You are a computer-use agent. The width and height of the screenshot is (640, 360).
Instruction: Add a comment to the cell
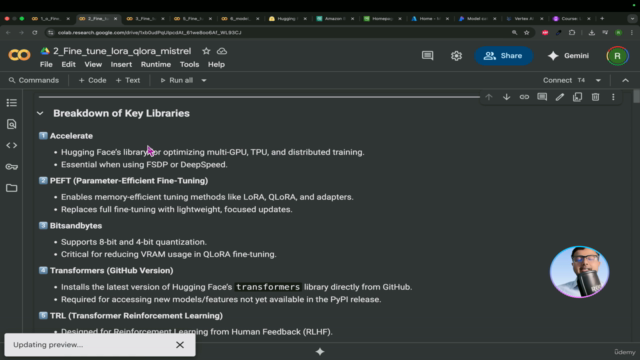click(x=542, y=97)
